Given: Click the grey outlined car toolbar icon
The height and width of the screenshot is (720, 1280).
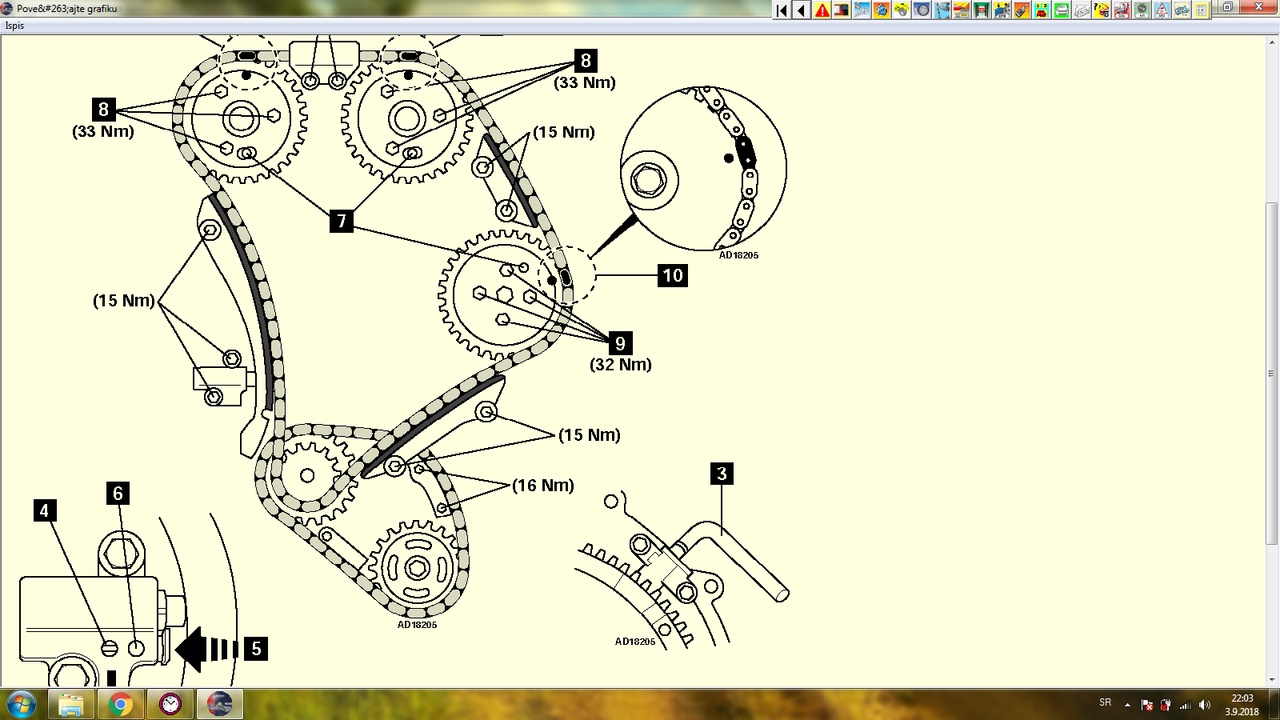Looking at the screenshot, I should (1081, 10).
